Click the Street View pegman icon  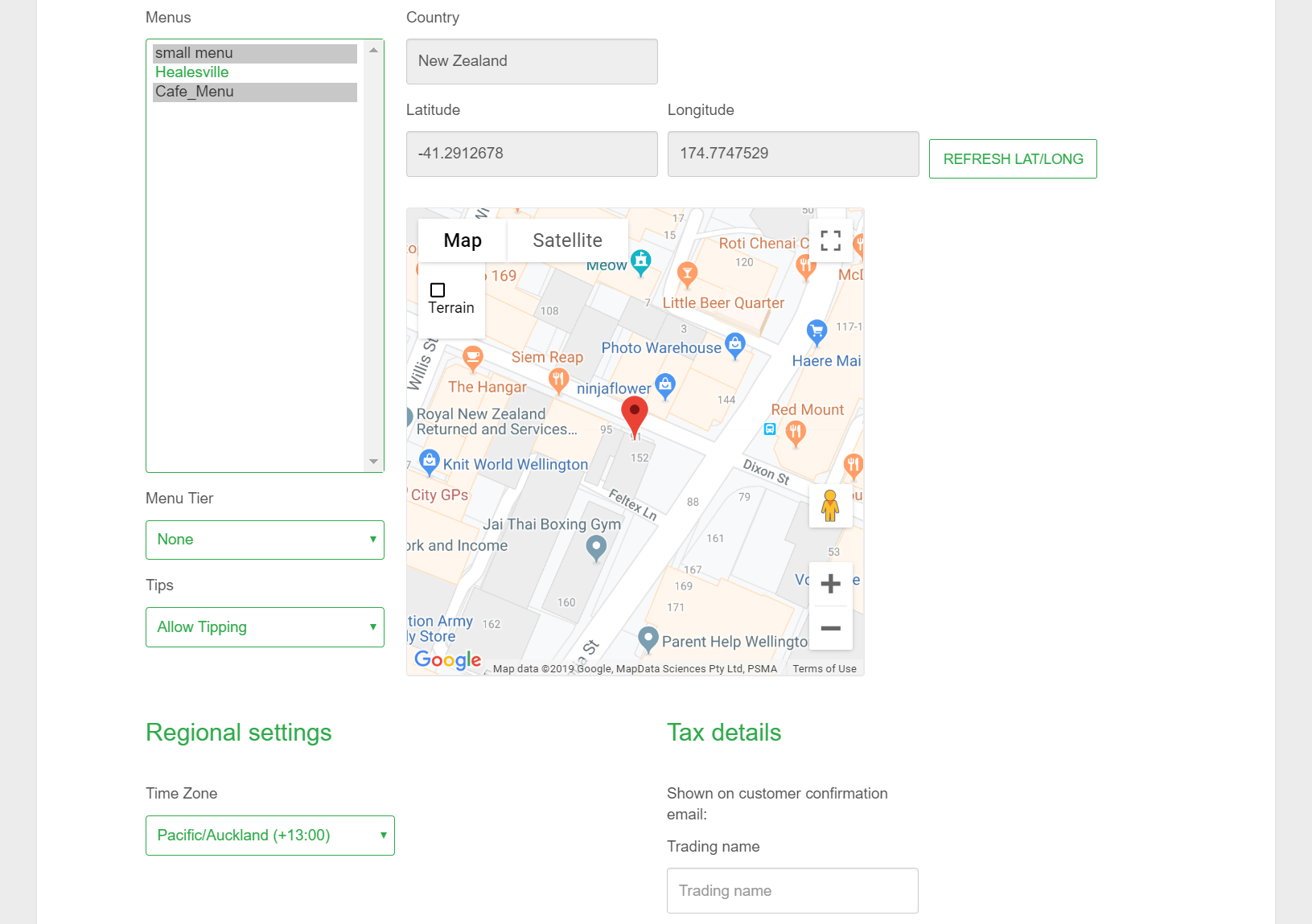[830, 506]
